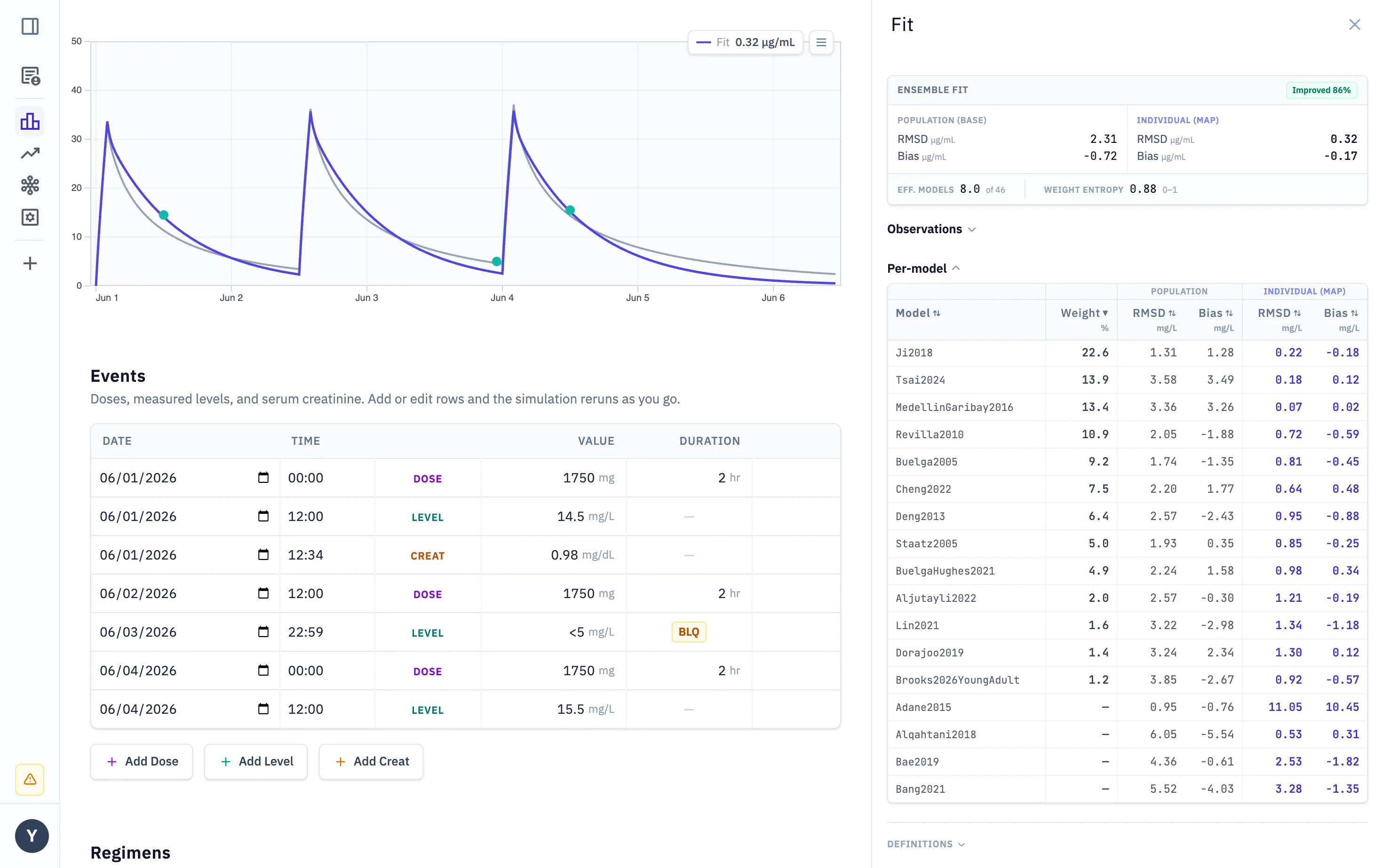Open the patient notes list icon
This screenshot has width=1383, height=868.
click(30, 76)
